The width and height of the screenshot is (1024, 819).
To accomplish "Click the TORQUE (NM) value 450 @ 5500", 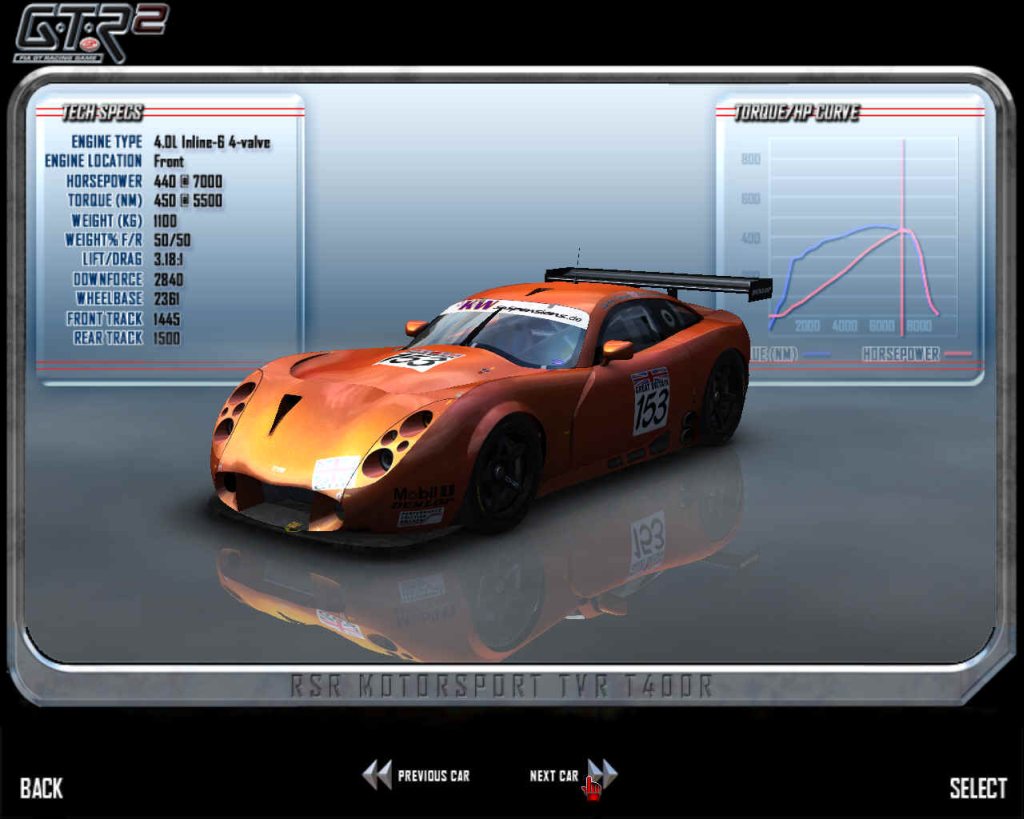I will [x=187, y=201].
